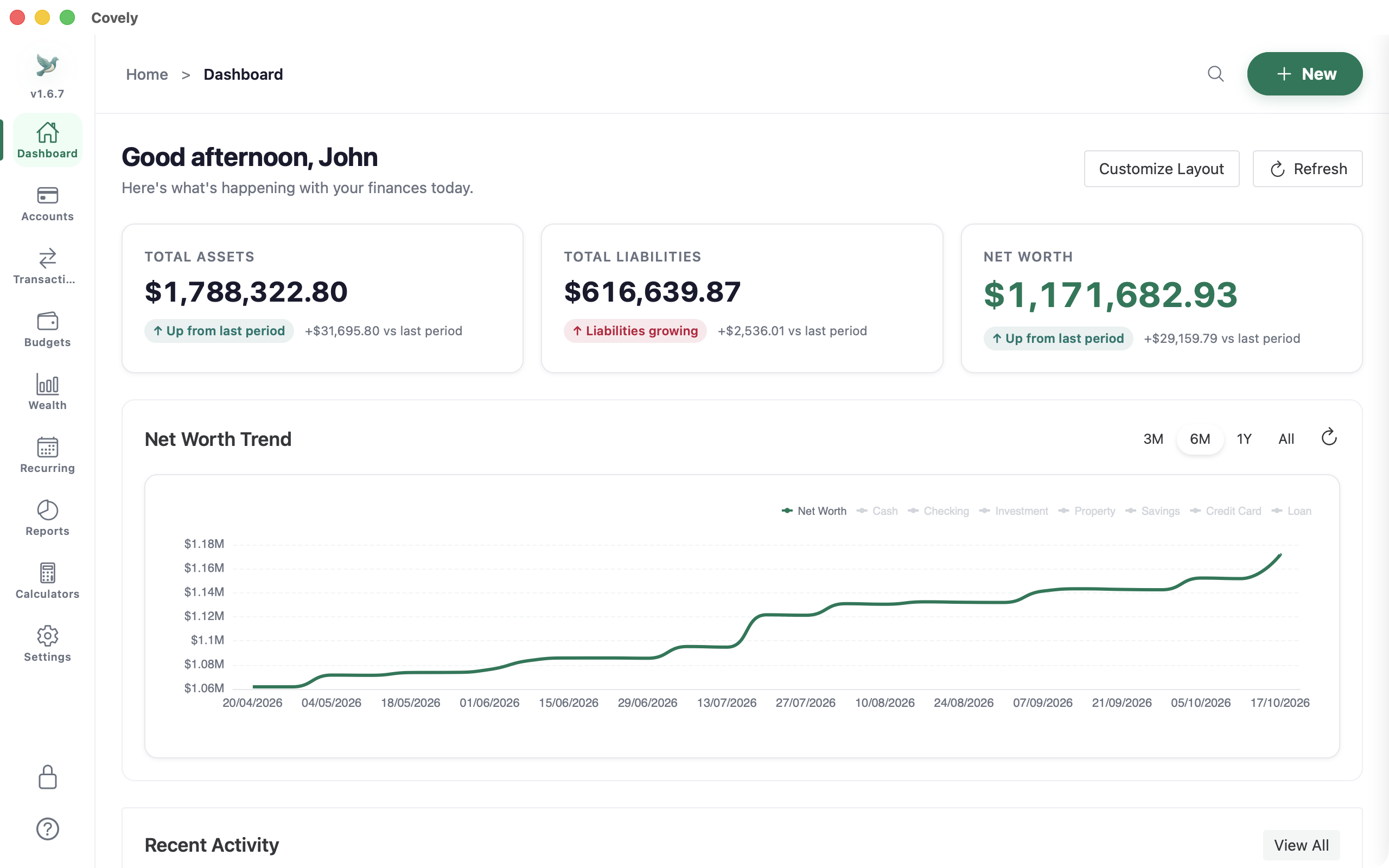Image resolution: width=1389 pixels, height=868 pixels.
Task: Toggle the Credit Card legend series
Action: pyautogui.click(x=1226, y=511)
